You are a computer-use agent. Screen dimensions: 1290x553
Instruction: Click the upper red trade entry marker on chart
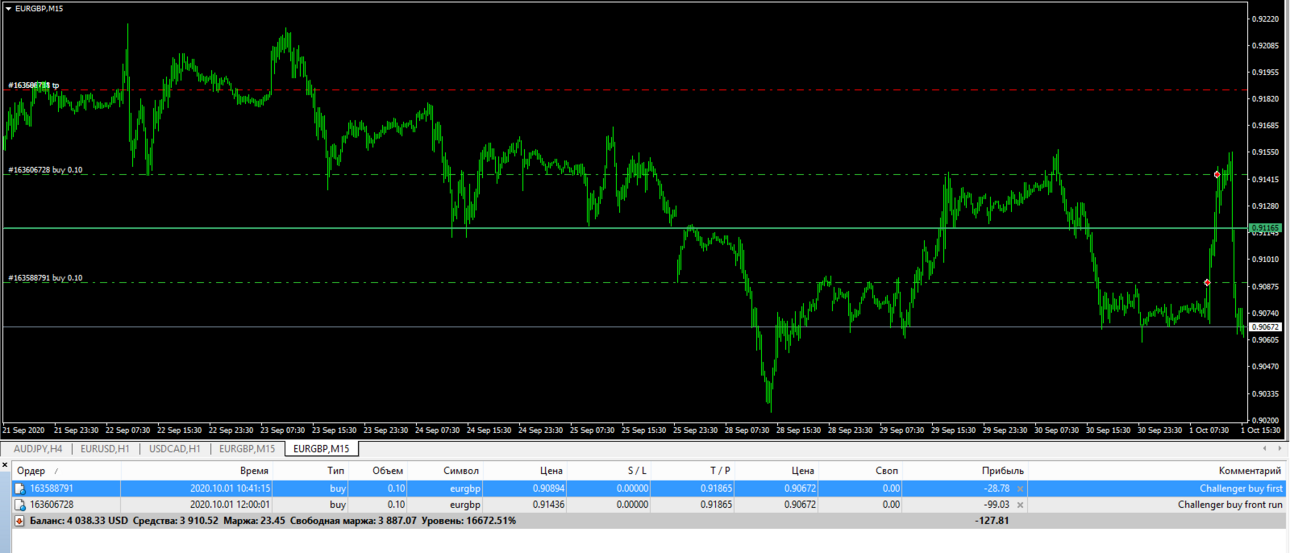(1218, 175)
